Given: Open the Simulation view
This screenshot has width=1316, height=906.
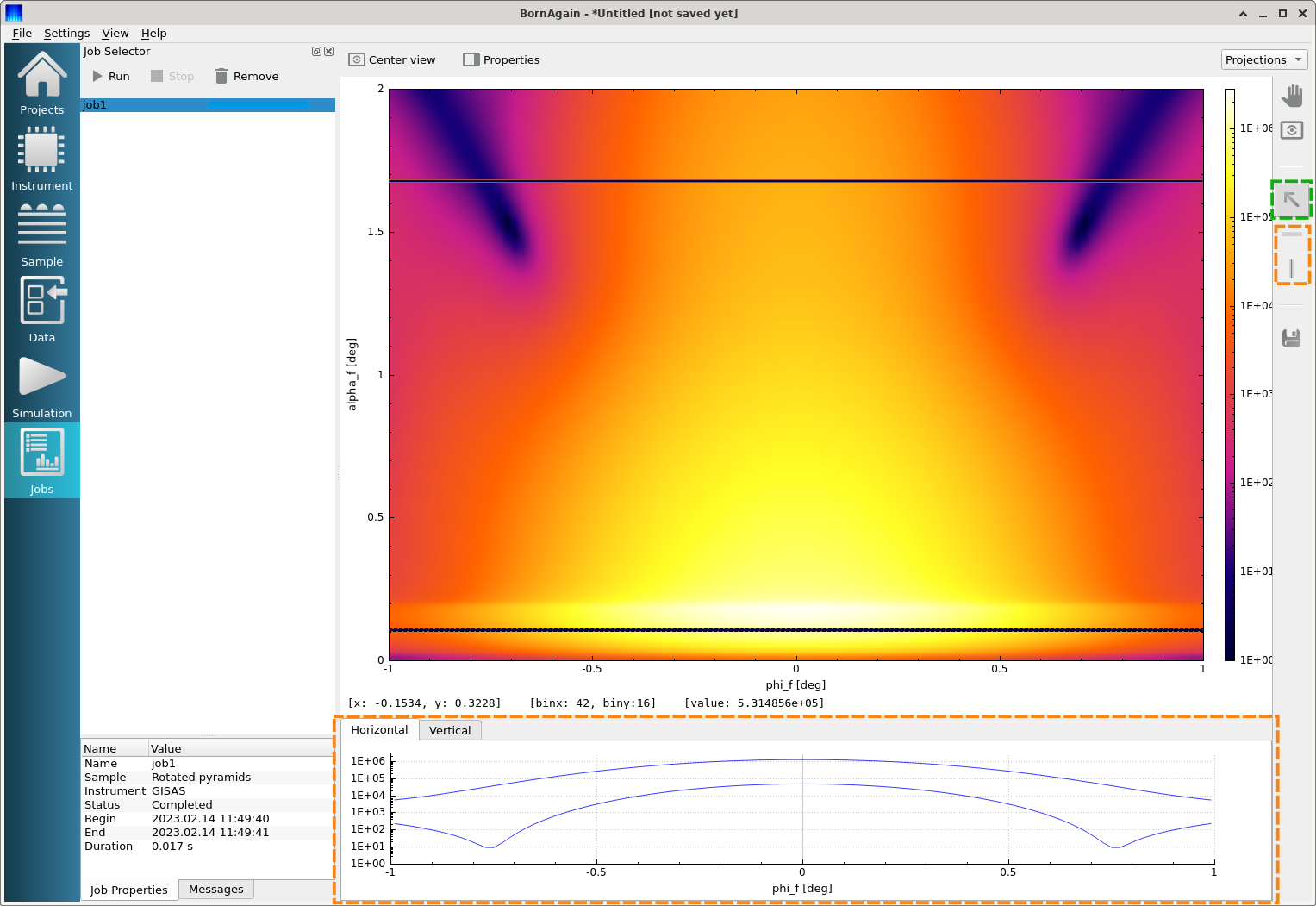Looking at the screenshot, I should pos(41,385).
